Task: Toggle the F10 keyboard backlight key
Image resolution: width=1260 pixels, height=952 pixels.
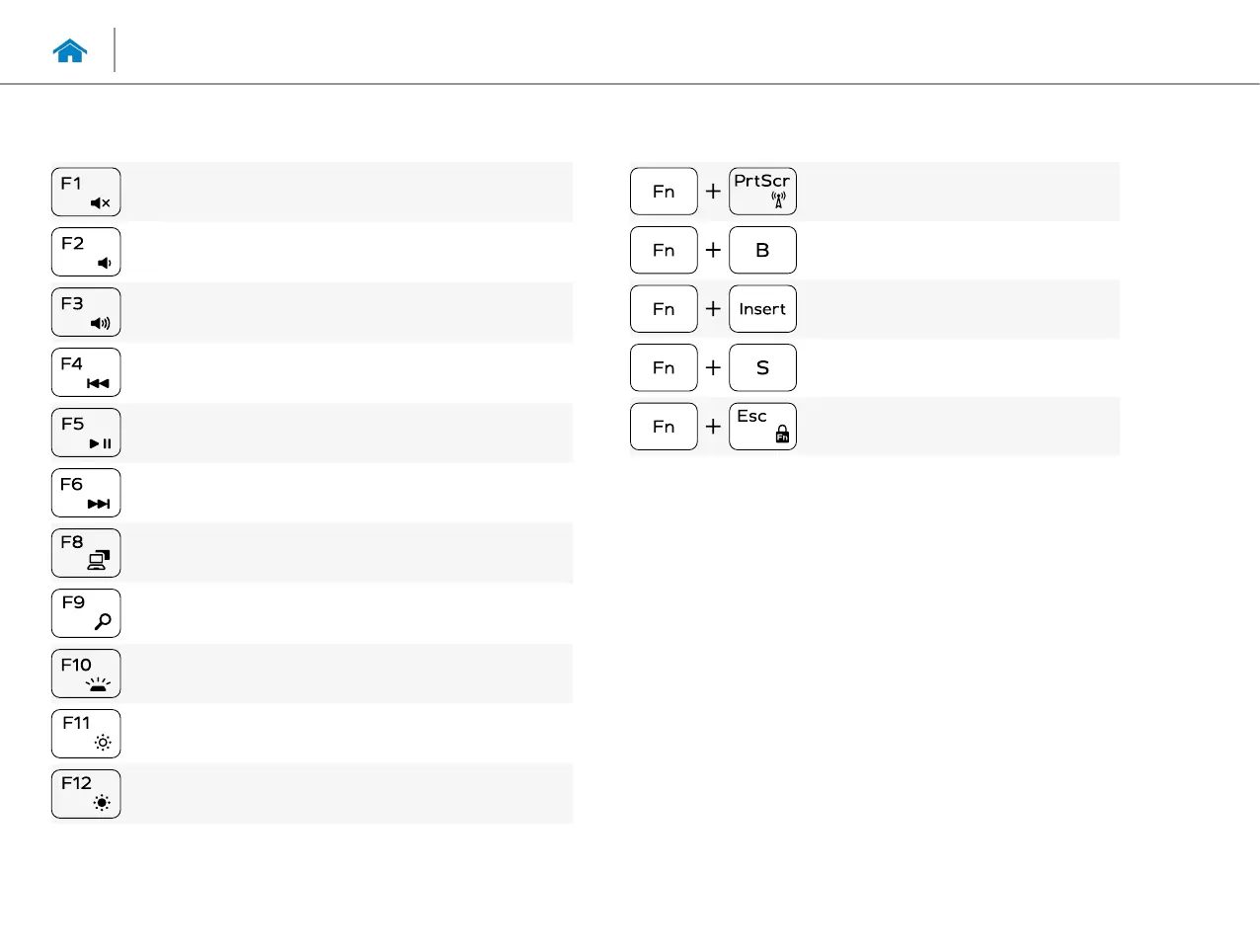Action: coord(86,674)
